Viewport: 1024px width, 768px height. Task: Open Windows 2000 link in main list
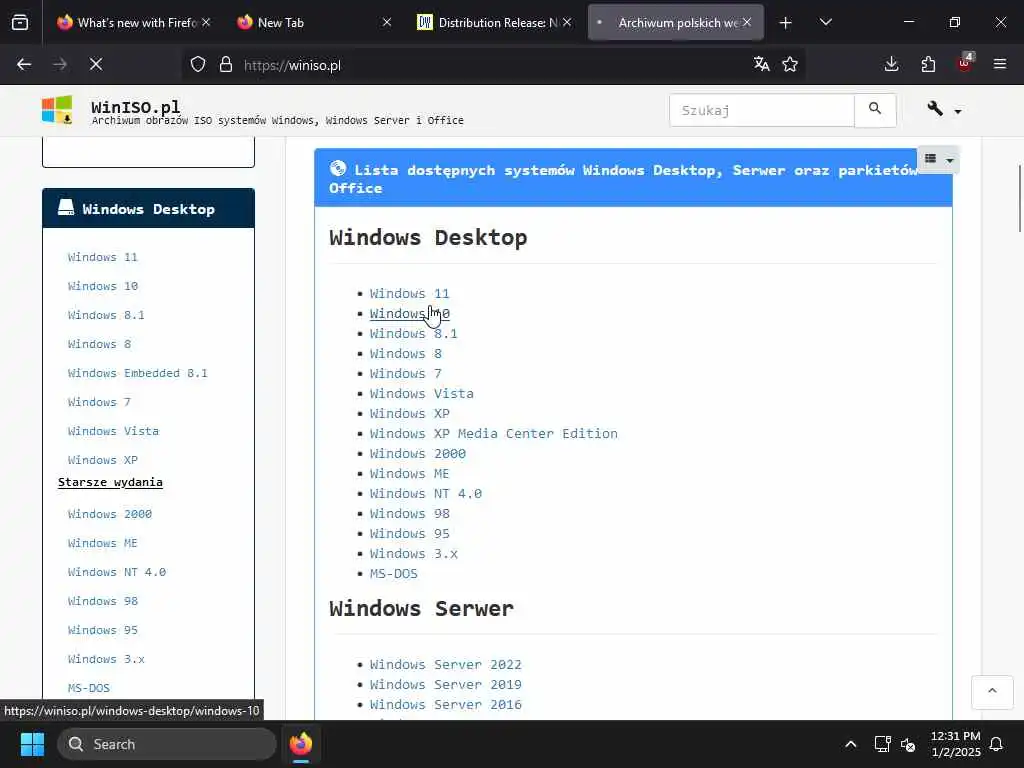click(x=417, y=453)
